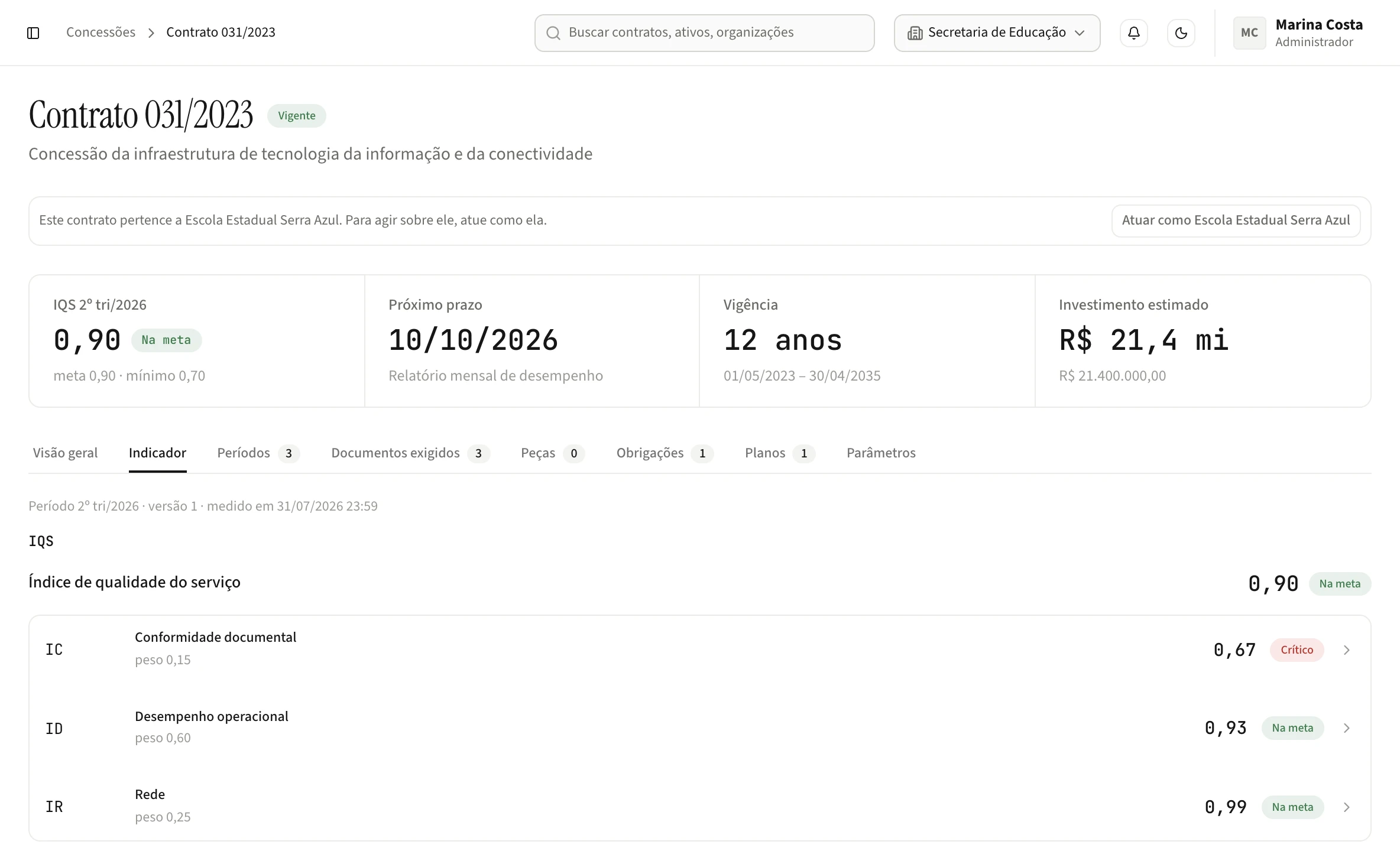The image size is (1400, 851).
Task: Click the search magnifier icon
Action: [x=553, y=33]
